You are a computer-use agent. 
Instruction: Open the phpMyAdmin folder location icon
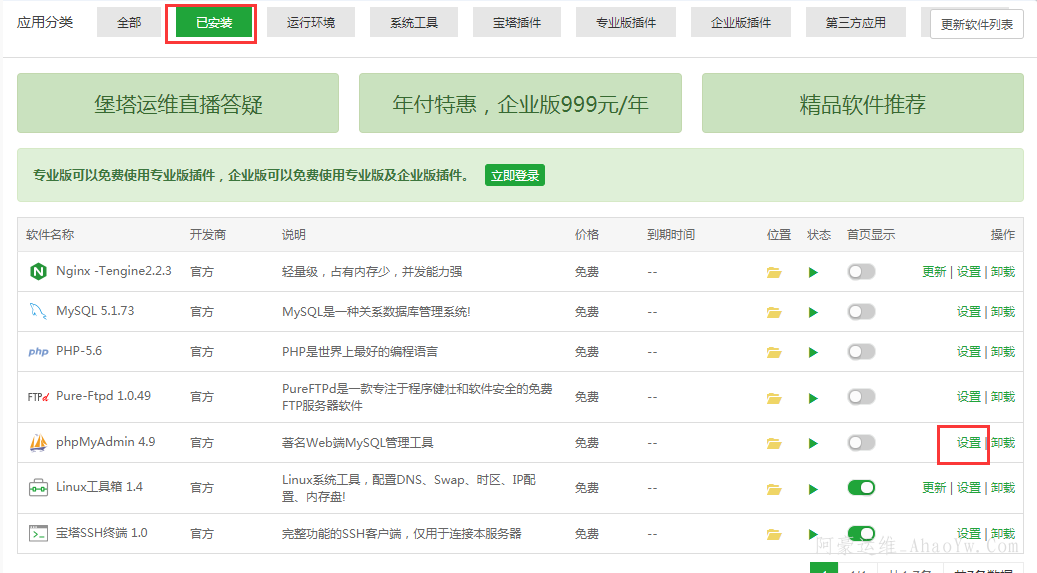pyautogui.click(x=774, y=443)
